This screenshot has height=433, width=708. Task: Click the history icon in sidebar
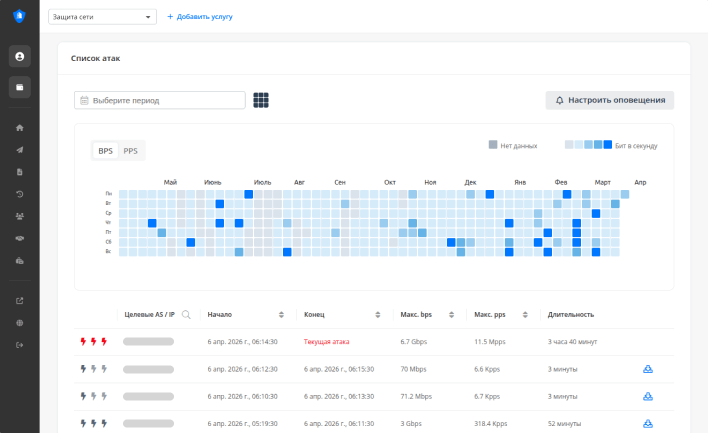coord(20,194)
